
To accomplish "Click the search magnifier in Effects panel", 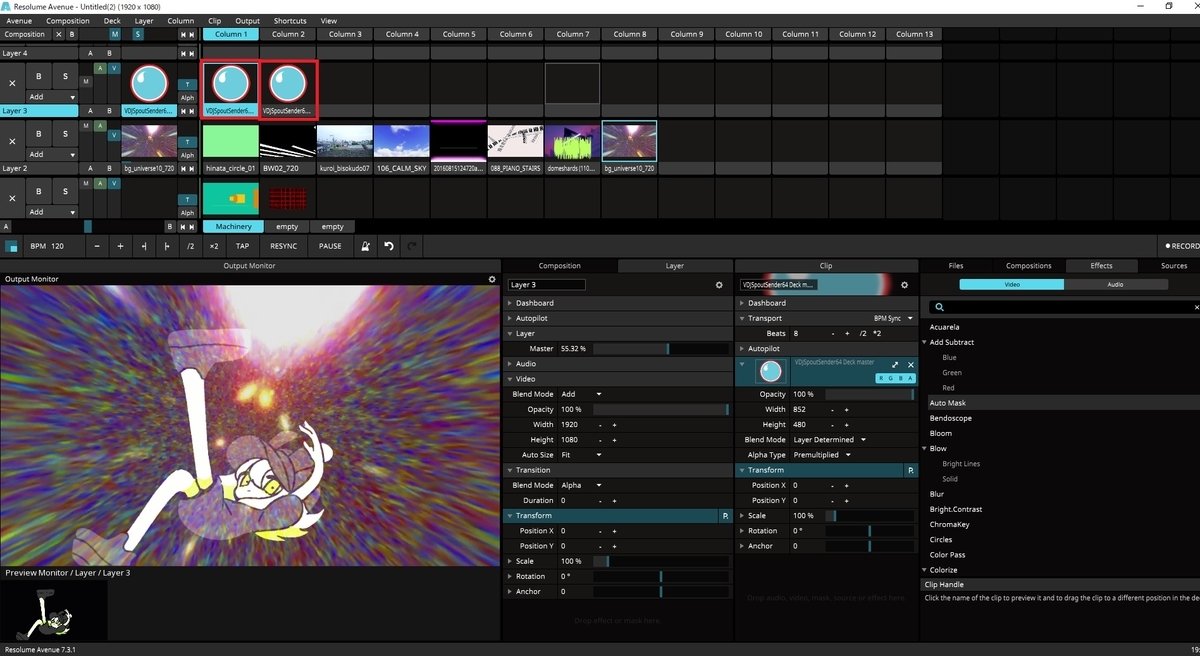I will 940,308.
